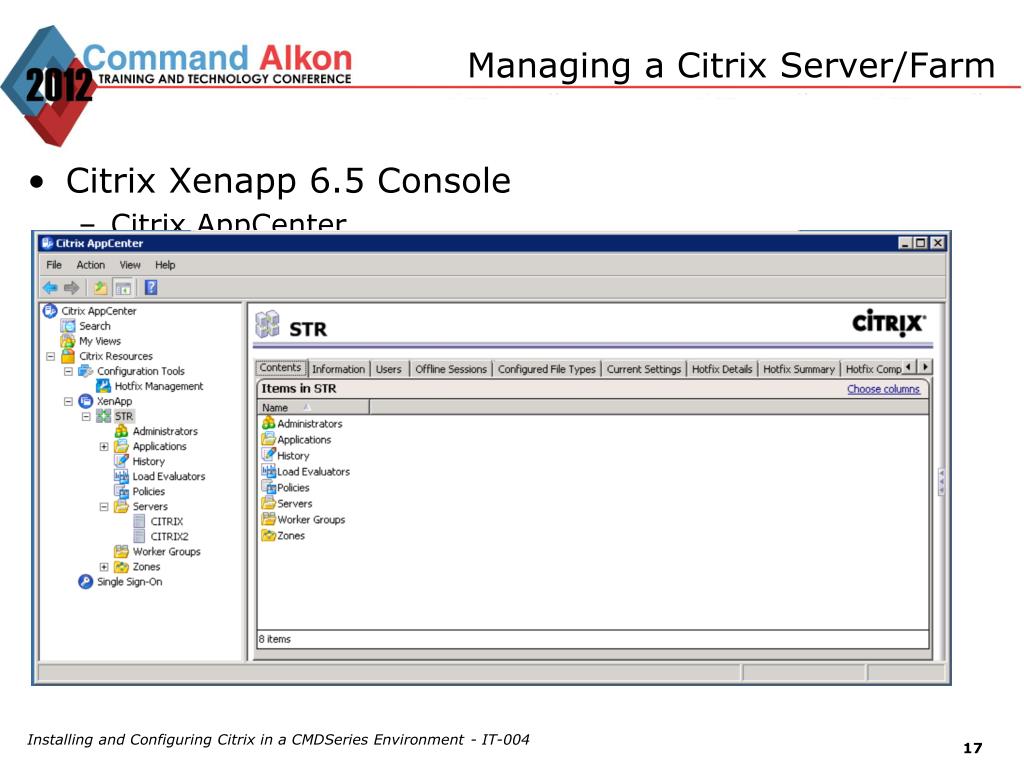Switch to the Current Settings tab
This screenshot has height=768, width=1024.
(x=644, y=369)
